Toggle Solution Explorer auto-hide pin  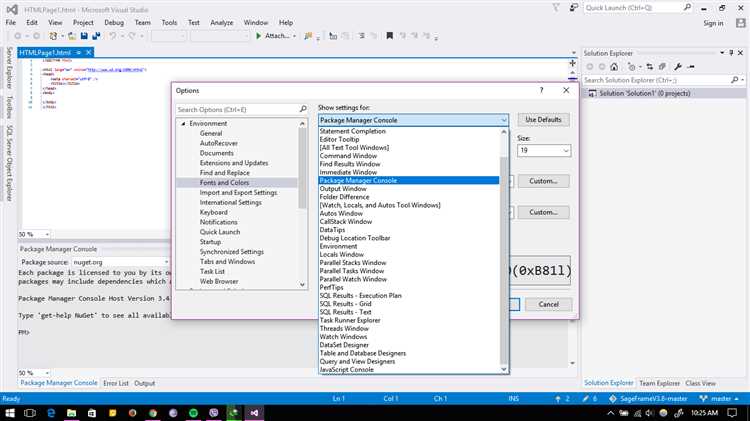pyautogui.click(x=731, y=53)
